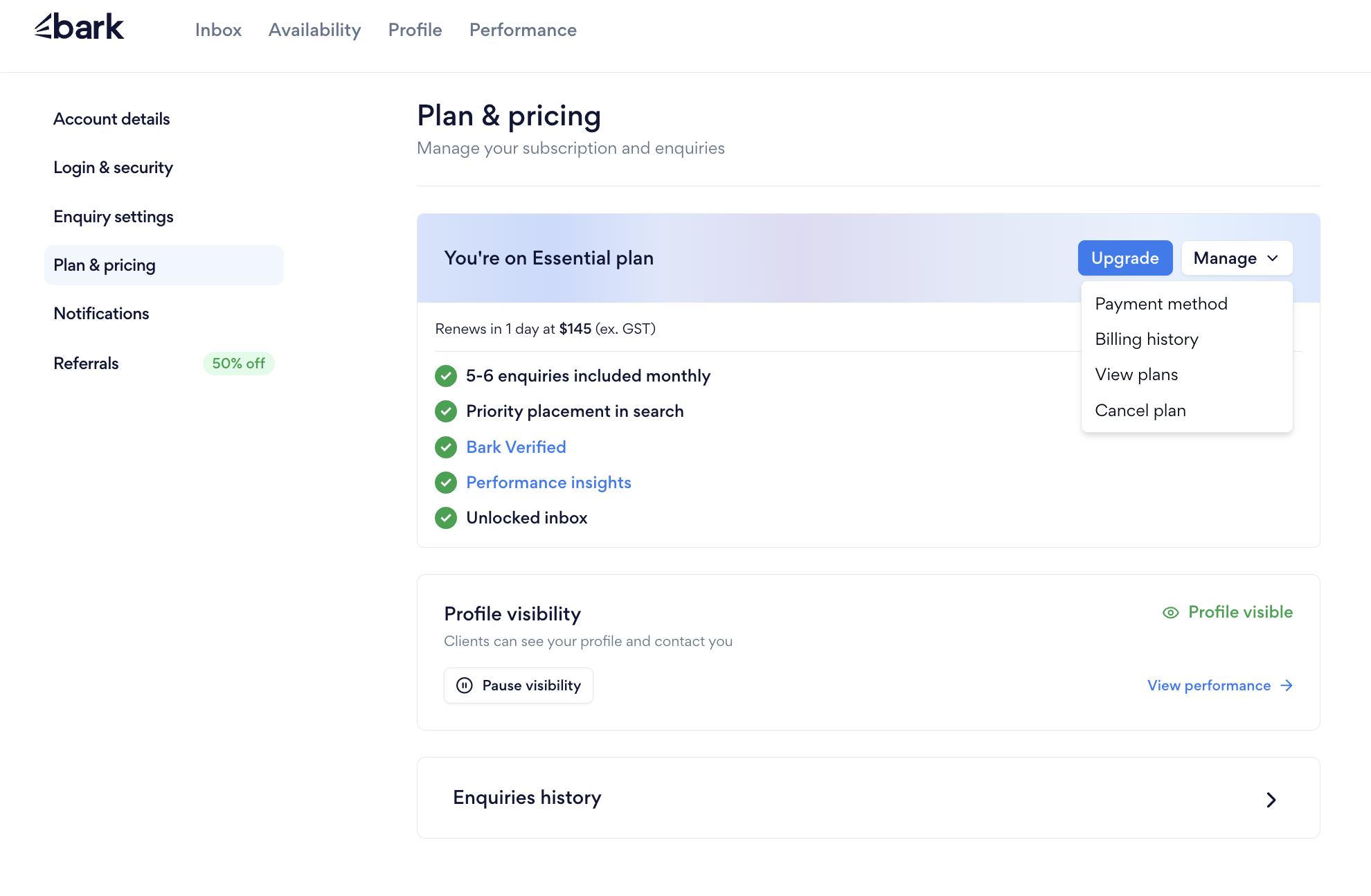1371x896 pixels.
Task: Open Enquiry settings in the sidebar
Action: (x=164, y=217)
